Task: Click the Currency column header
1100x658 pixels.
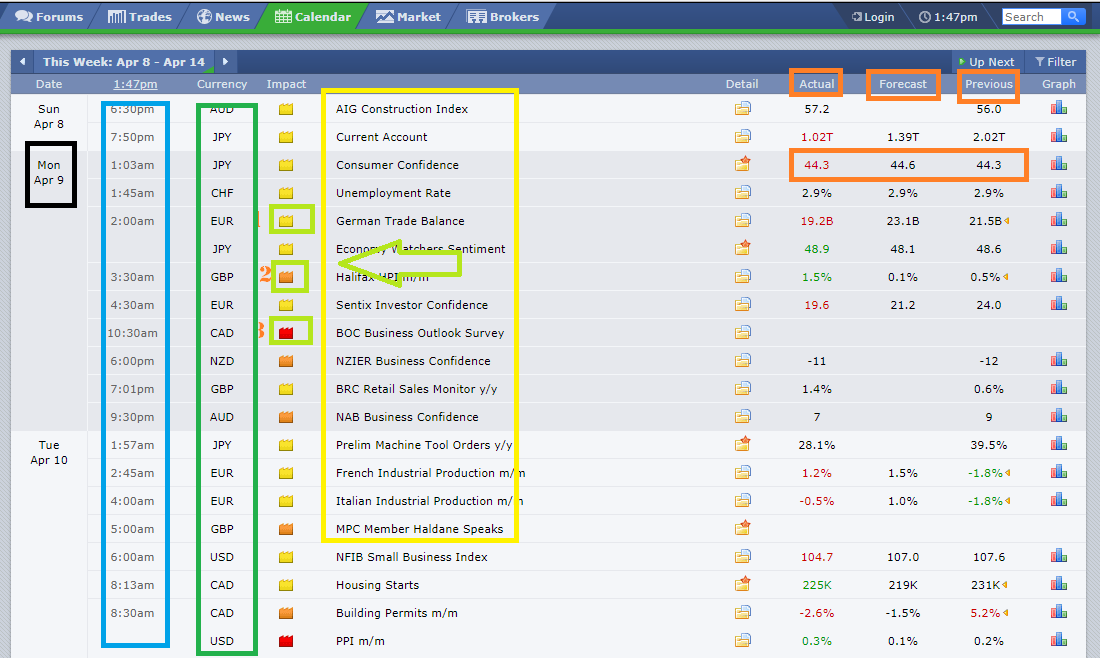Action: 222,84
